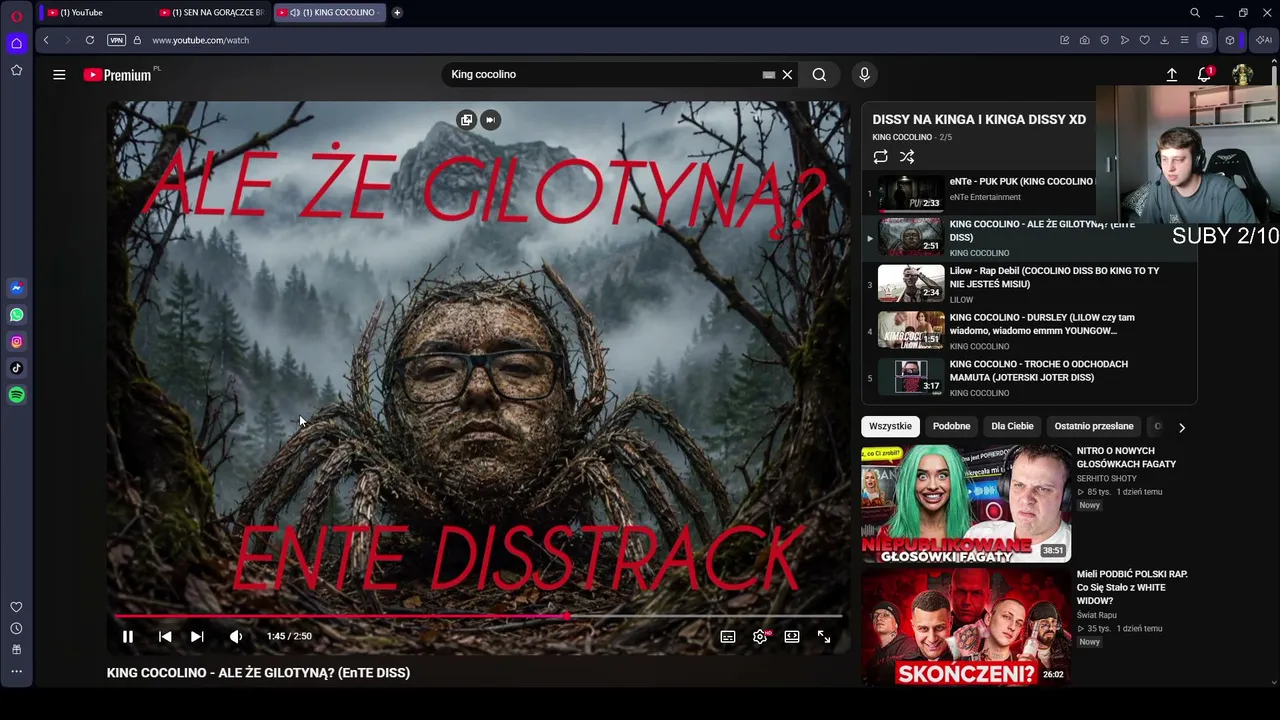Screen dimensions: 1280x720
Task: Take a snapshot with the camera icon
Action: [x=1085, y=40]
